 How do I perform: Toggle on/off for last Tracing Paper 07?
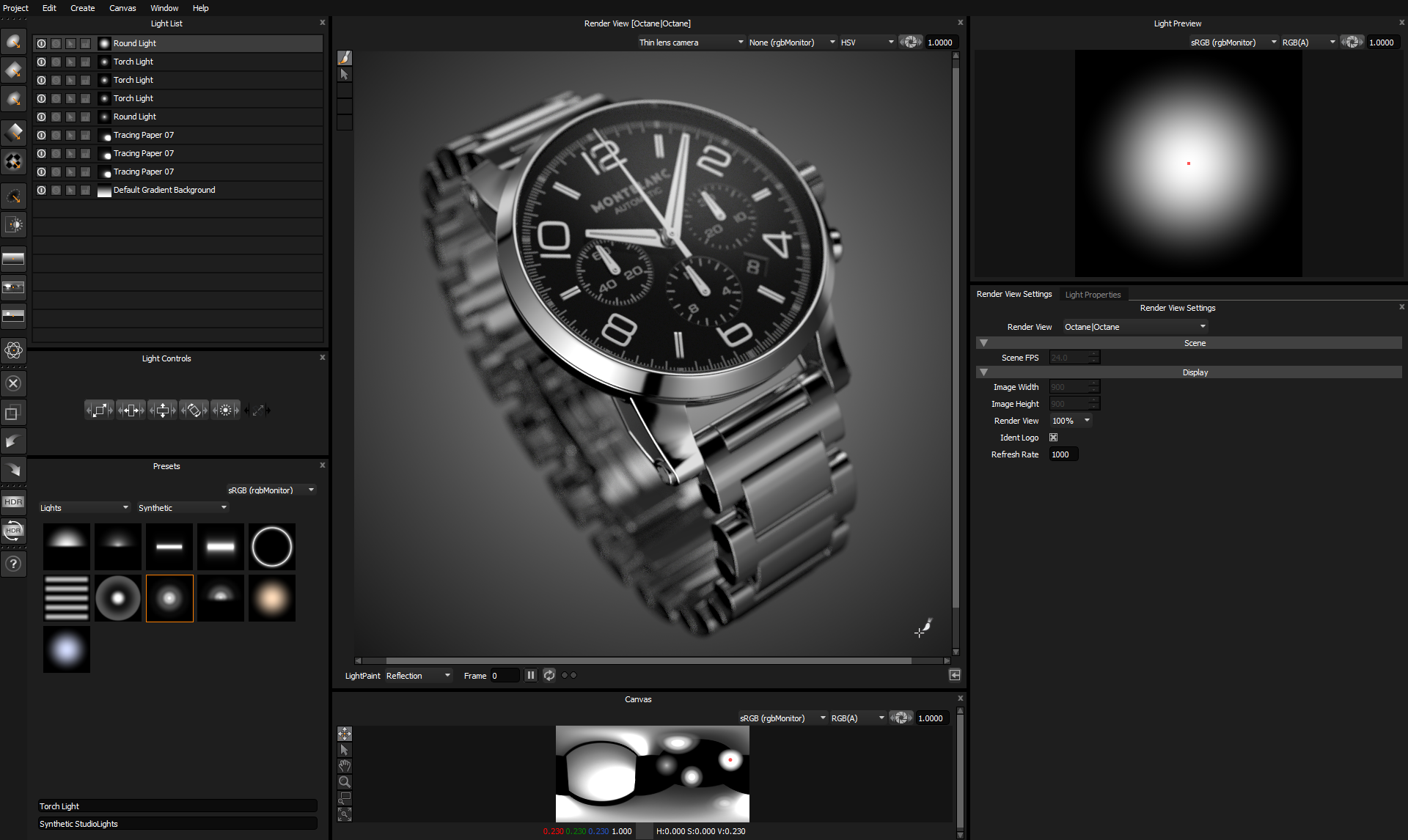click(42, 172)
